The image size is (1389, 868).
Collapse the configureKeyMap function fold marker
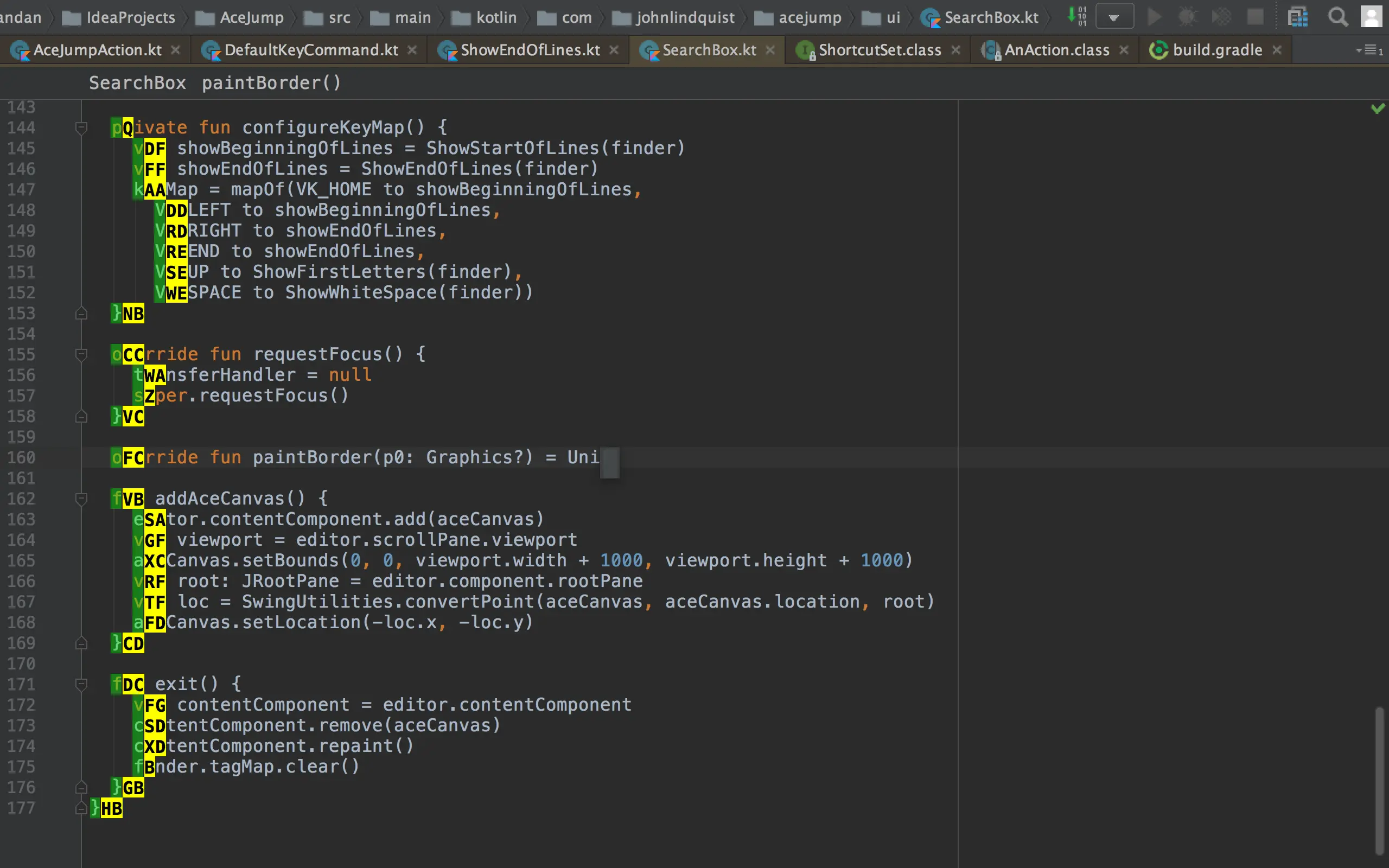pos(81,127)
